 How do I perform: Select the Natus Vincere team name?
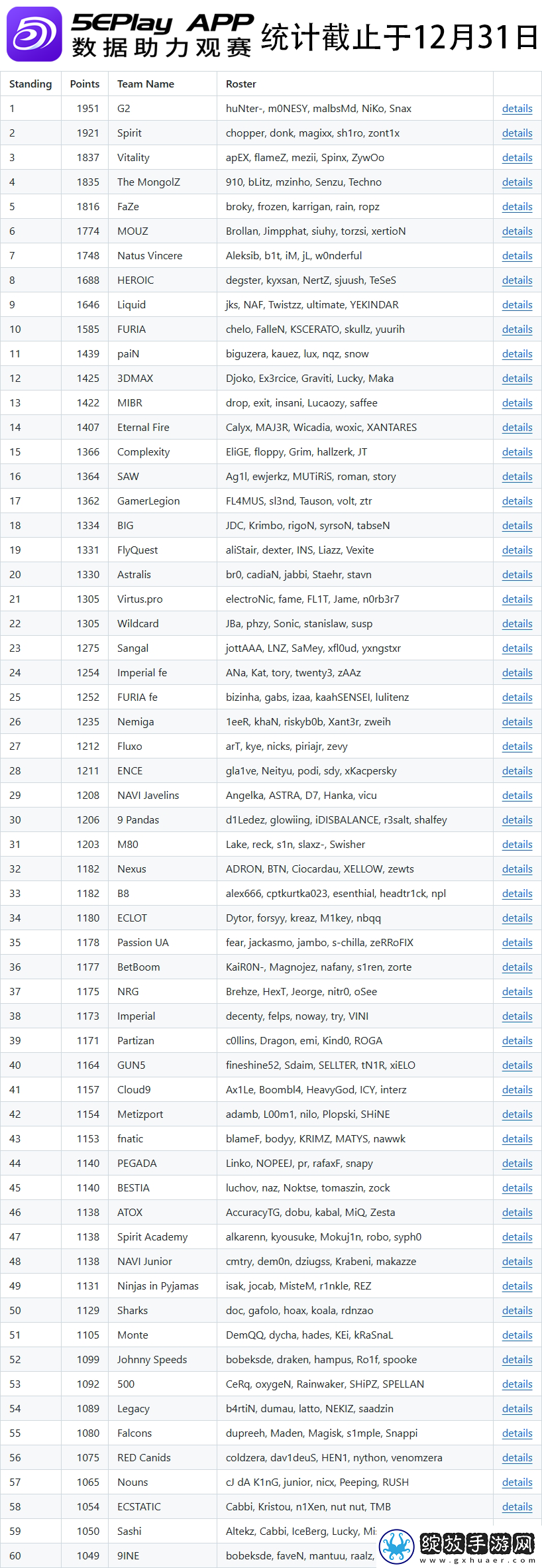(150, 256)
